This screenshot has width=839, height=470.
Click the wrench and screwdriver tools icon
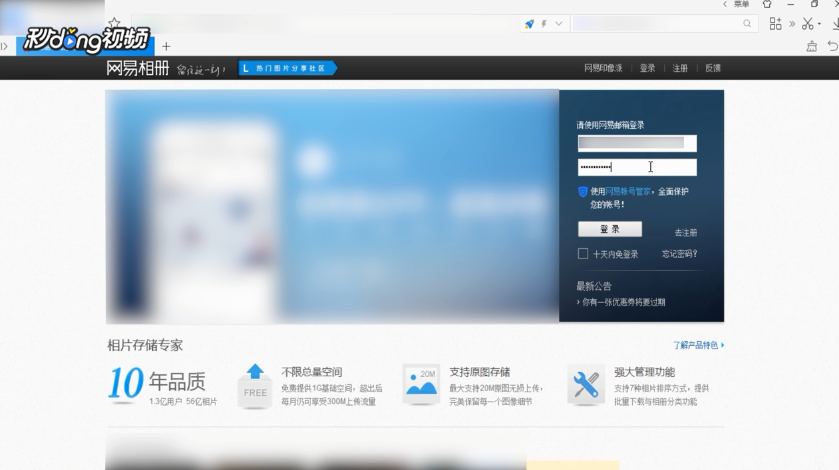586,385
